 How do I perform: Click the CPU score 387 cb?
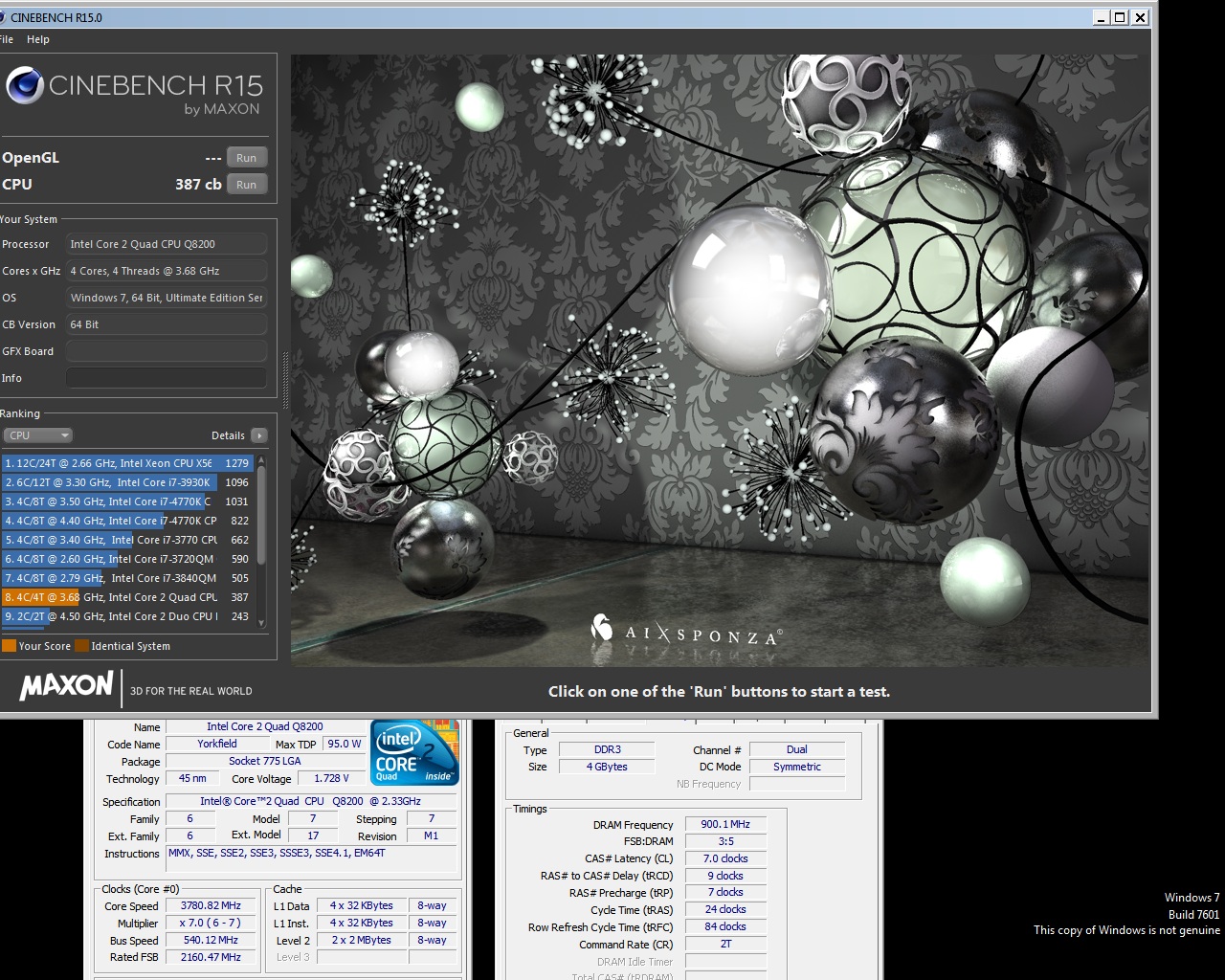coord(198,185)
